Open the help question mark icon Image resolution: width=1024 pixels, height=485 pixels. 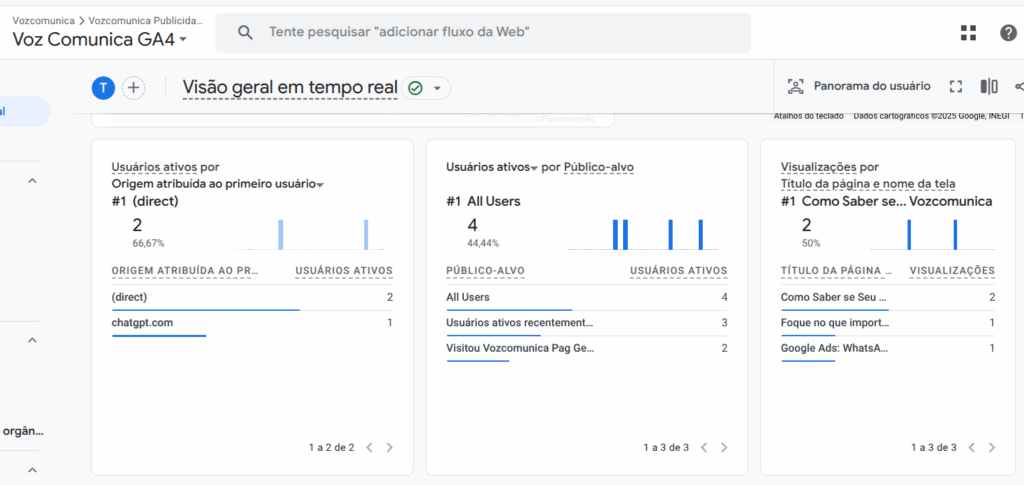[1008, 33]
